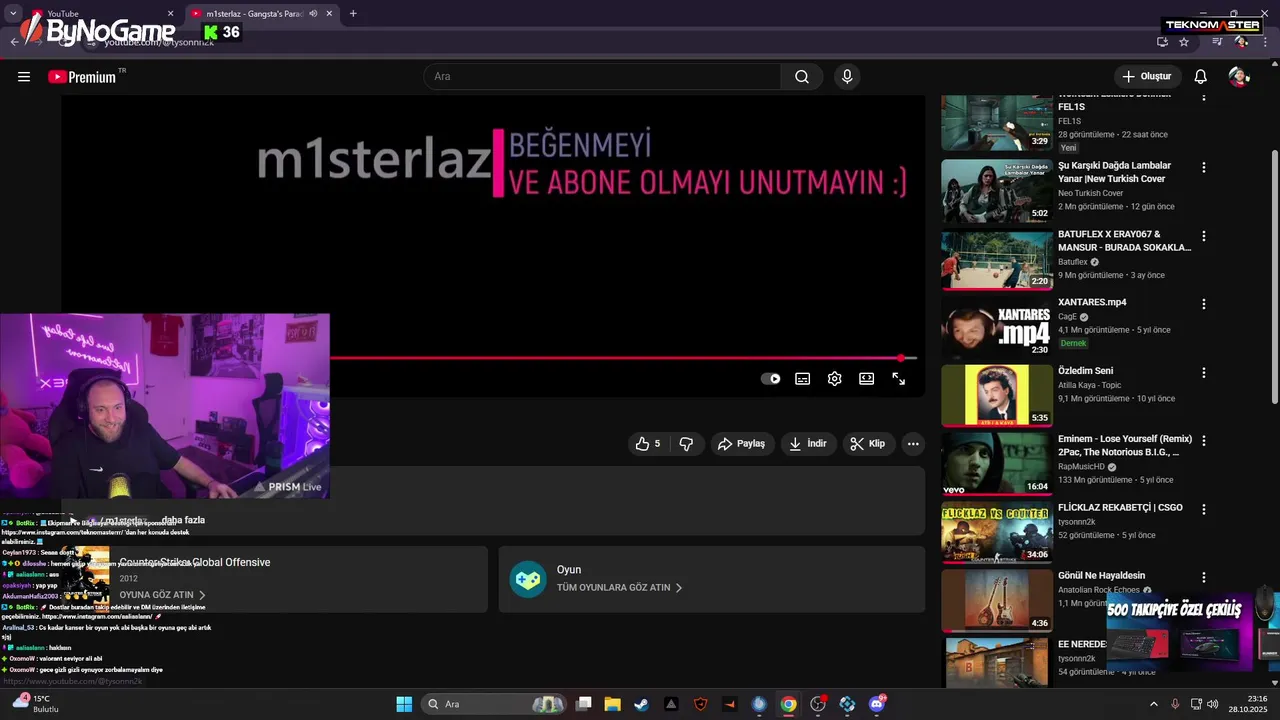Screen dimensions: 1280x720
Task: Open options for Şu Karşıki Dağda video
Action: [1204, 168]
